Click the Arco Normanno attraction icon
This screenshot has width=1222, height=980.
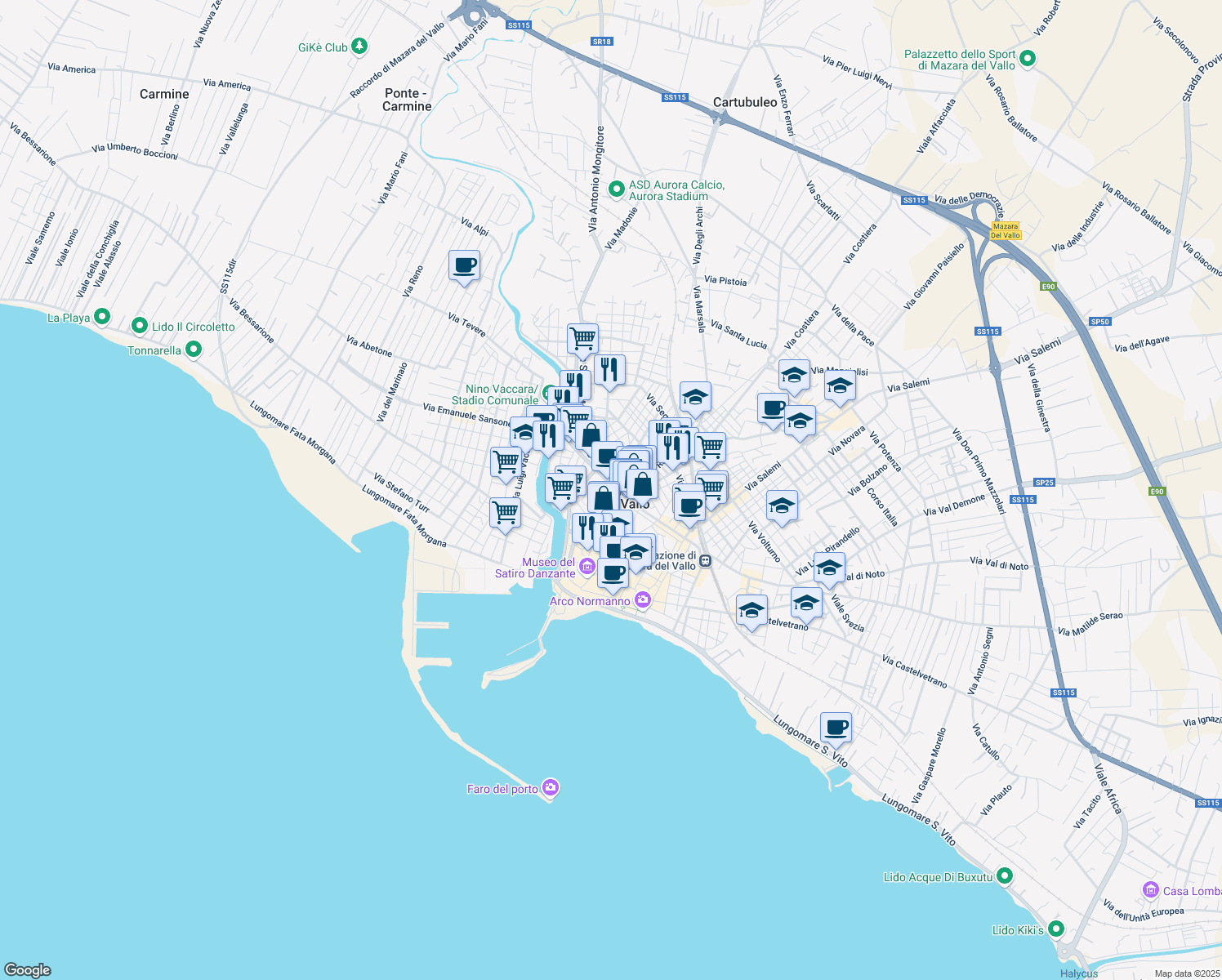click(x=643, y=601)
